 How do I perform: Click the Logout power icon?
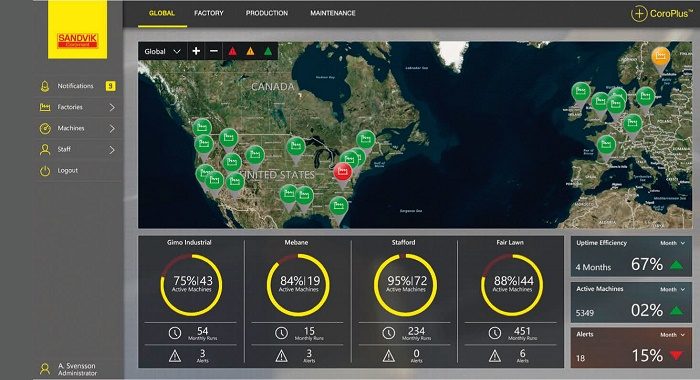pos(45,171)
